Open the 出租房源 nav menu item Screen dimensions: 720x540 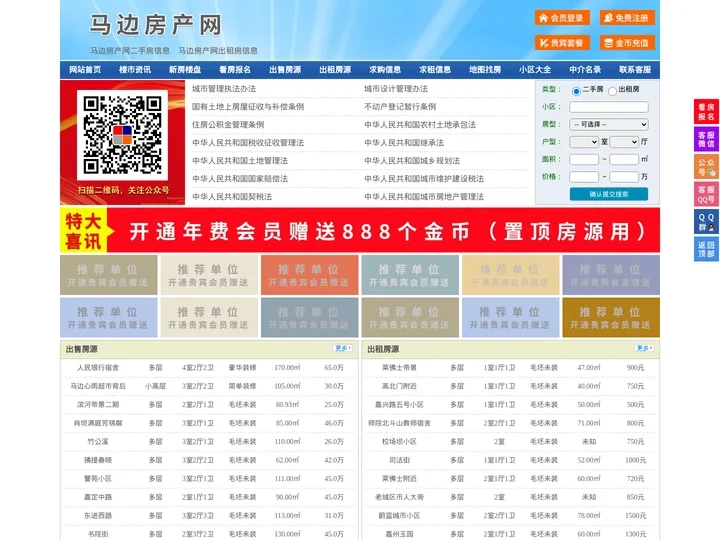click(x=335, y=70)
